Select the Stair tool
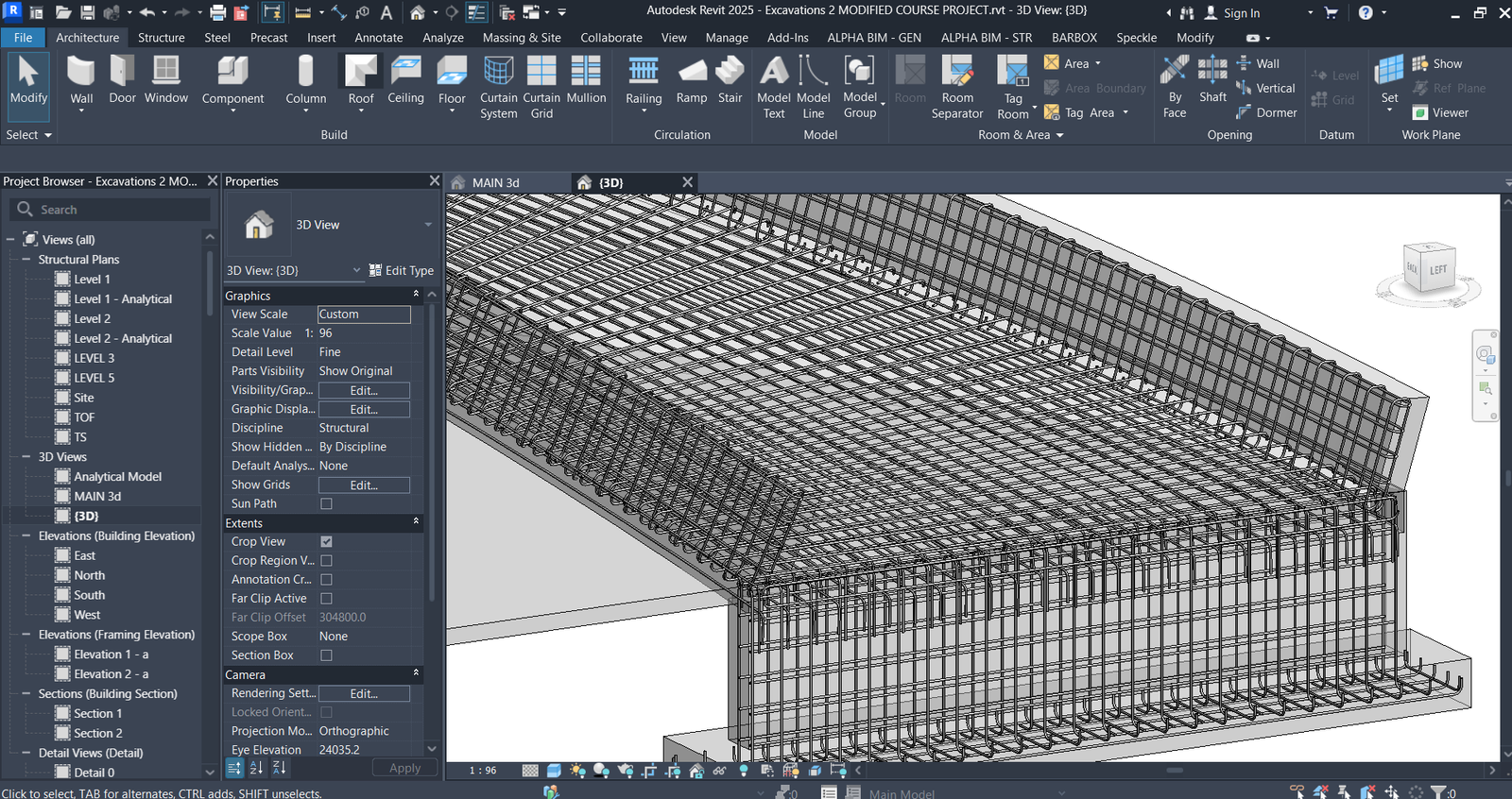The width and height of the screenshot is (1512, 799). [x=730, y=79]
